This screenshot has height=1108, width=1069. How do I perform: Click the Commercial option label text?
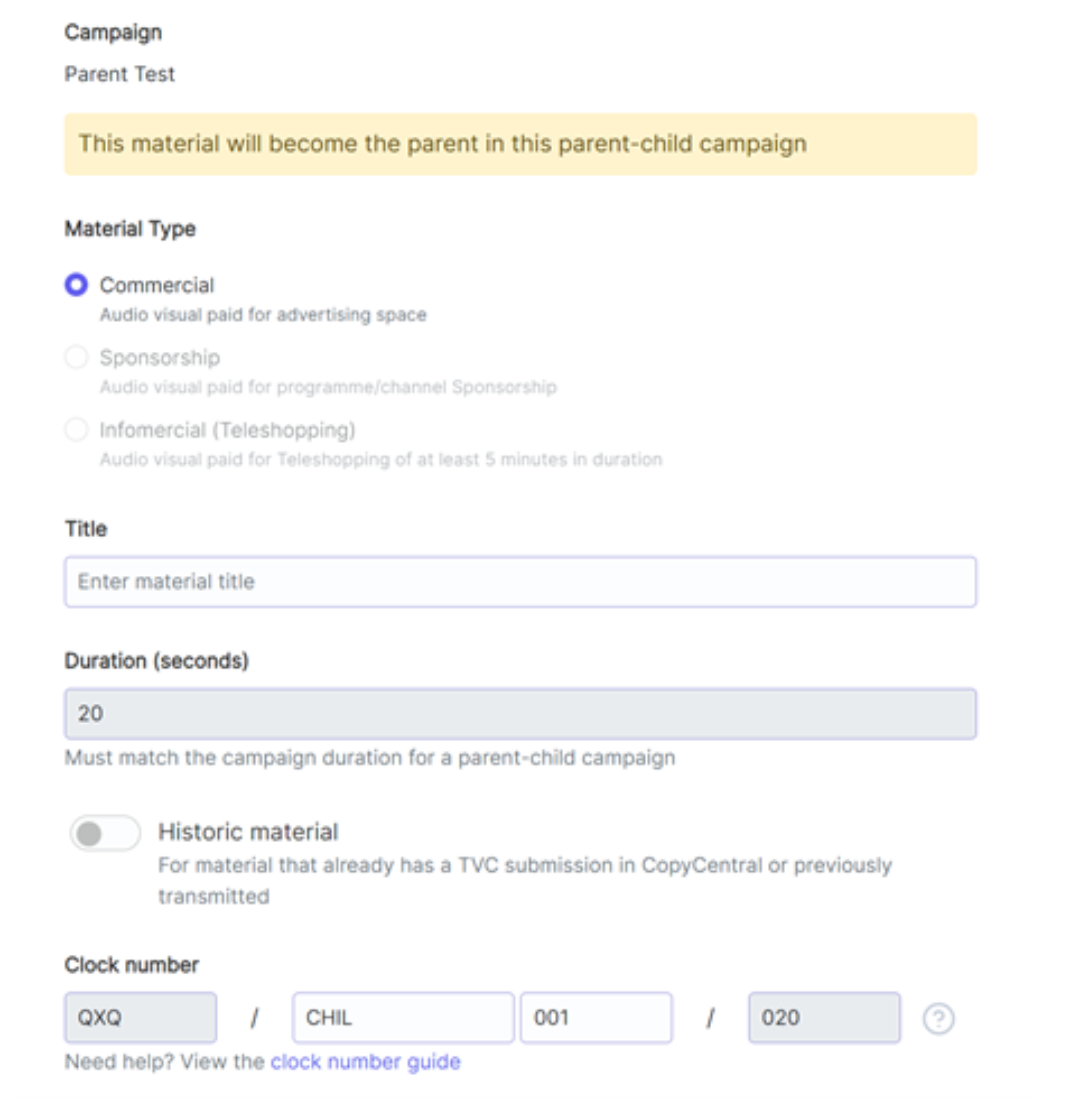click(x=157, y=285)
